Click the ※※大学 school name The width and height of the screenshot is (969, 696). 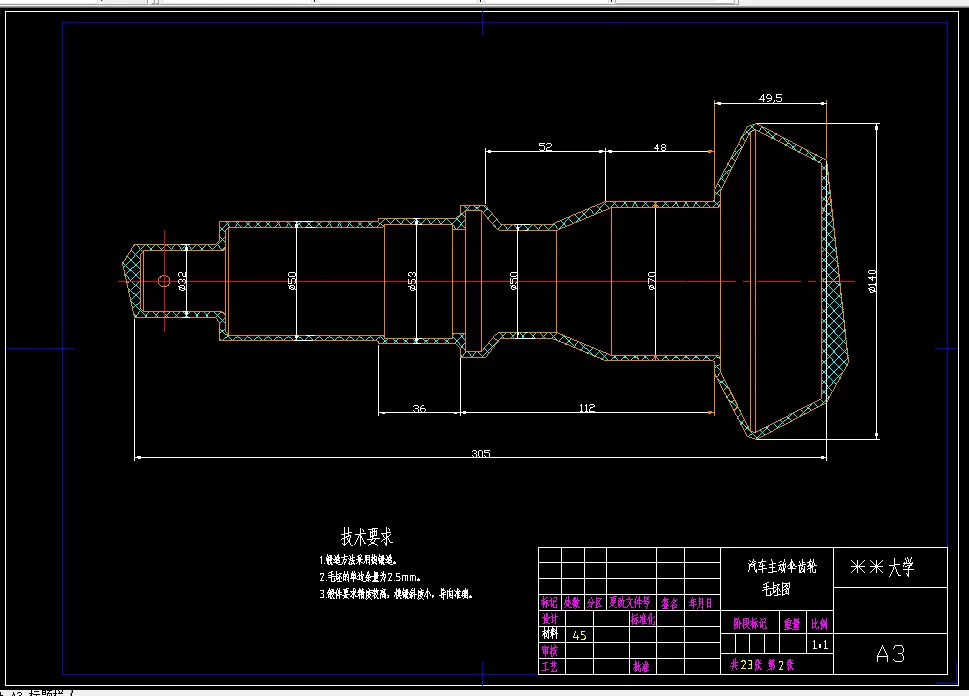click(x=882, y=567)
